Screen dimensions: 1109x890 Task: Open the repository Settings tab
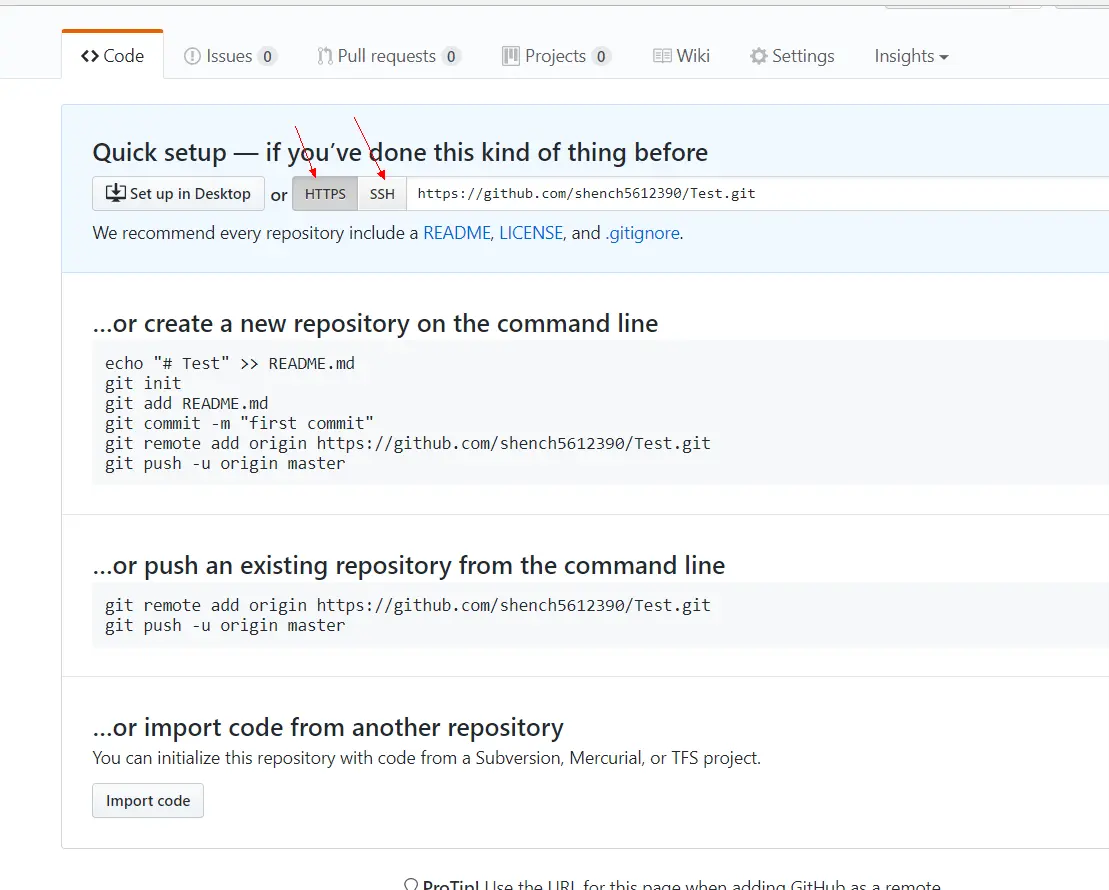pos(792,56)
